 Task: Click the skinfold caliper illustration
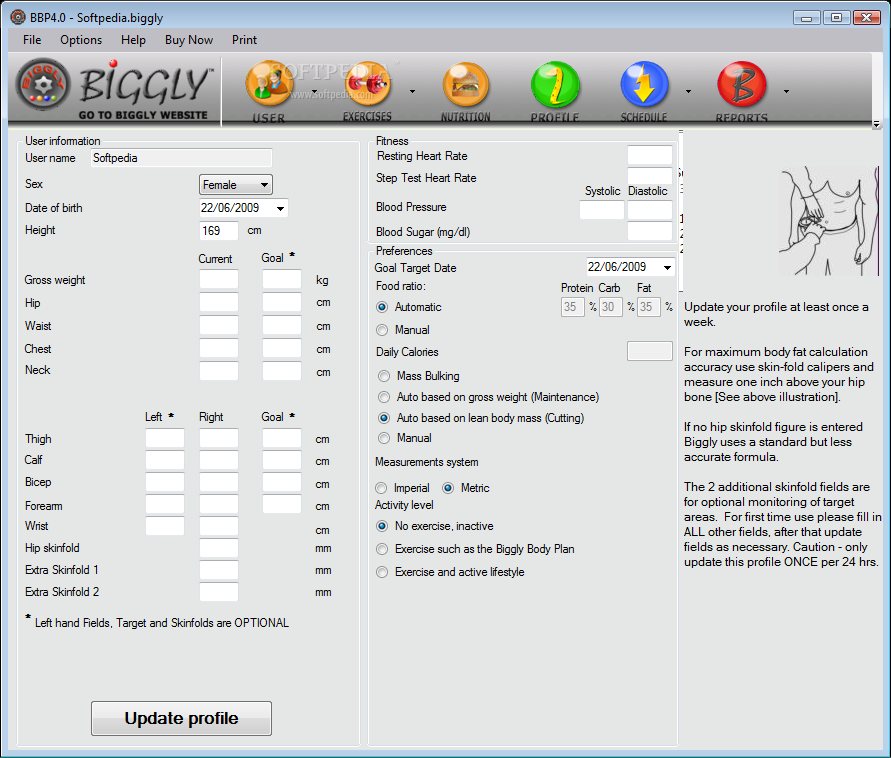point(828,222)
